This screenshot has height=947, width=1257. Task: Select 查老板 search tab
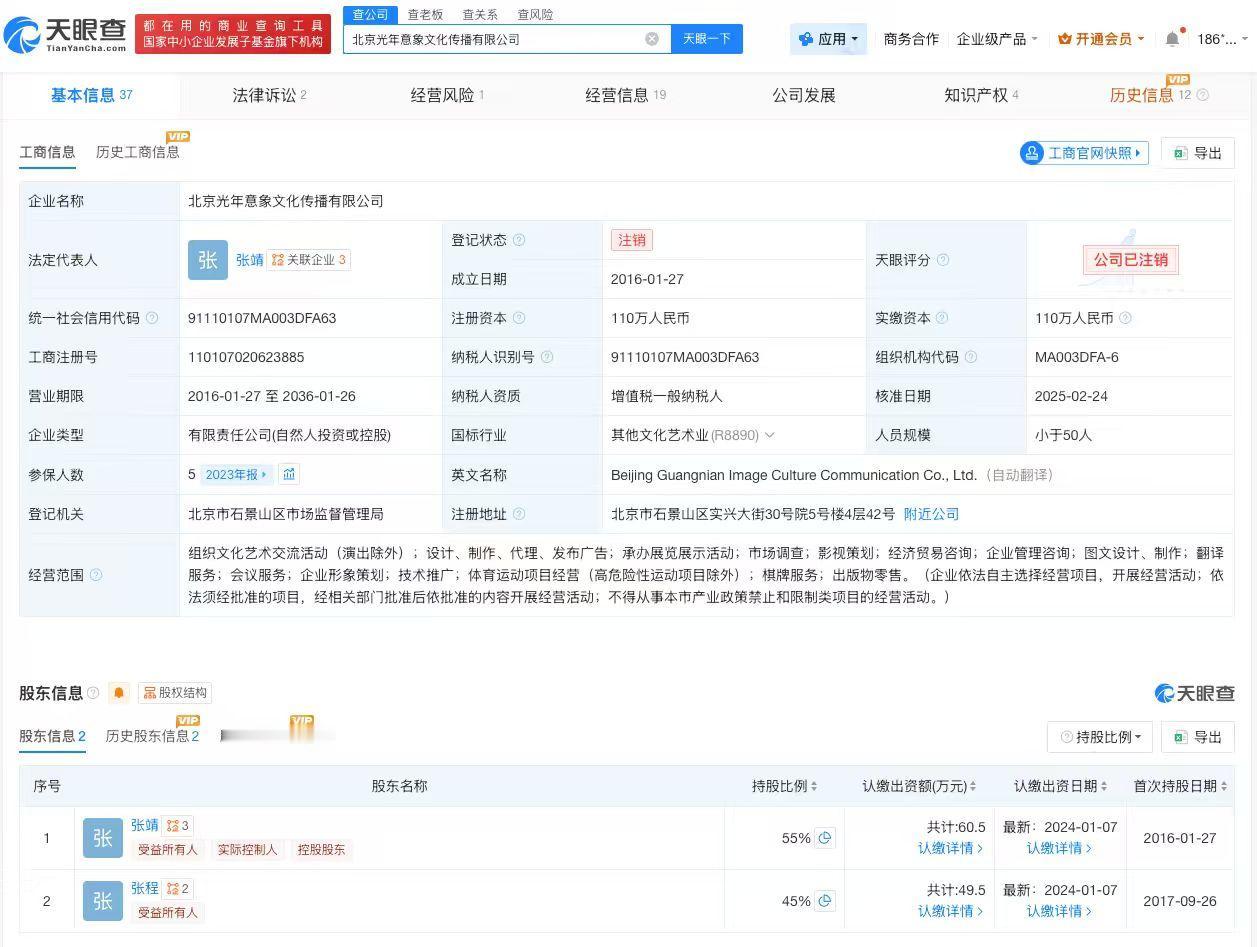[425, 14]
